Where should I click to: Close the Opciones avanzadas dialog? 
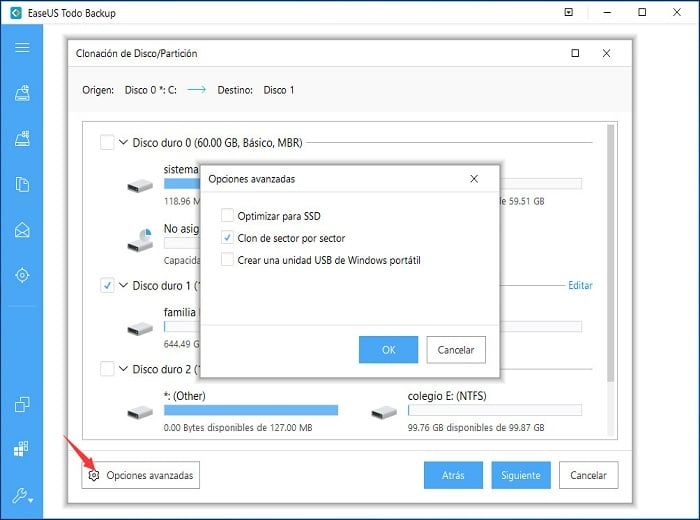474,179
